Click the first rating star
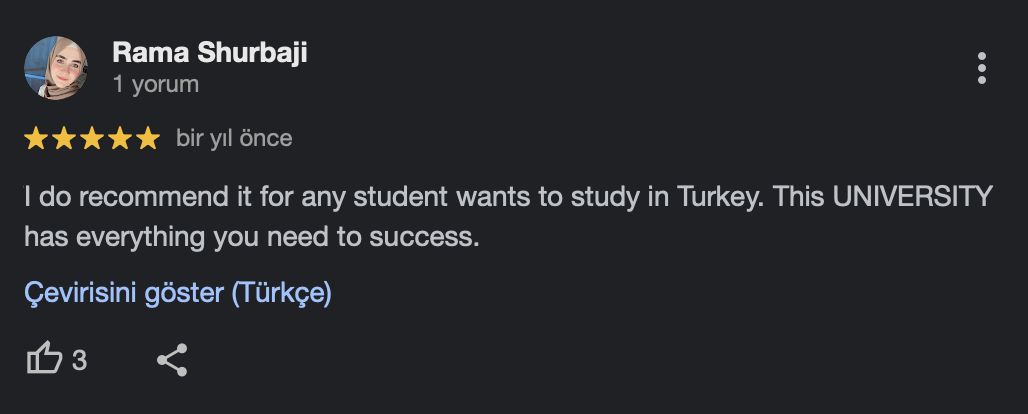The image size is (1028, 414). (35, 138)
